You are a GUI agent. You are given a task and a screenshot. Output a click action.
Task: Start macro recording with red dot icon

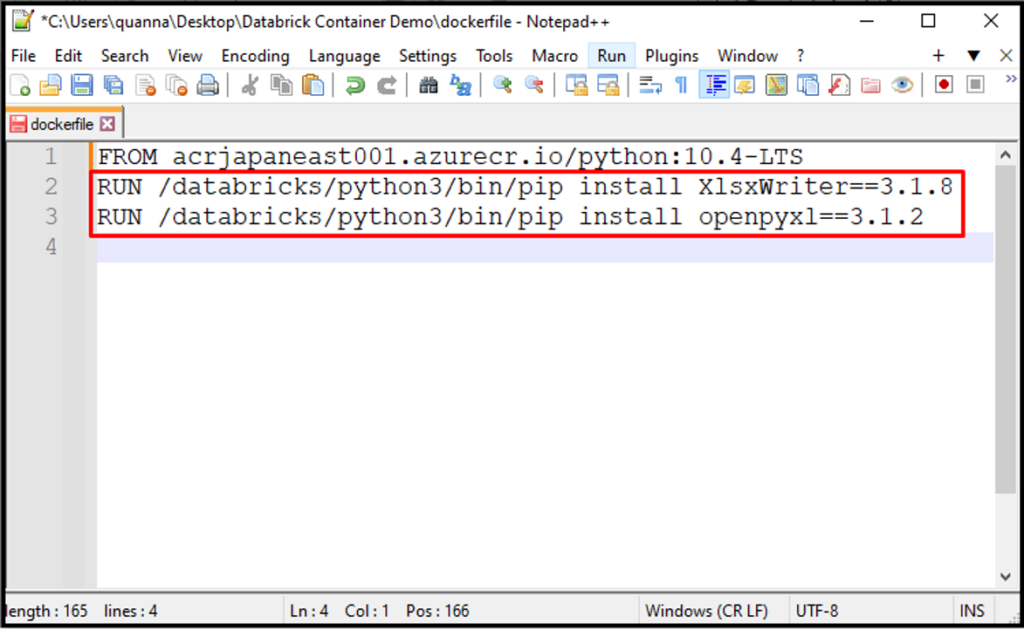coord(943,86)
